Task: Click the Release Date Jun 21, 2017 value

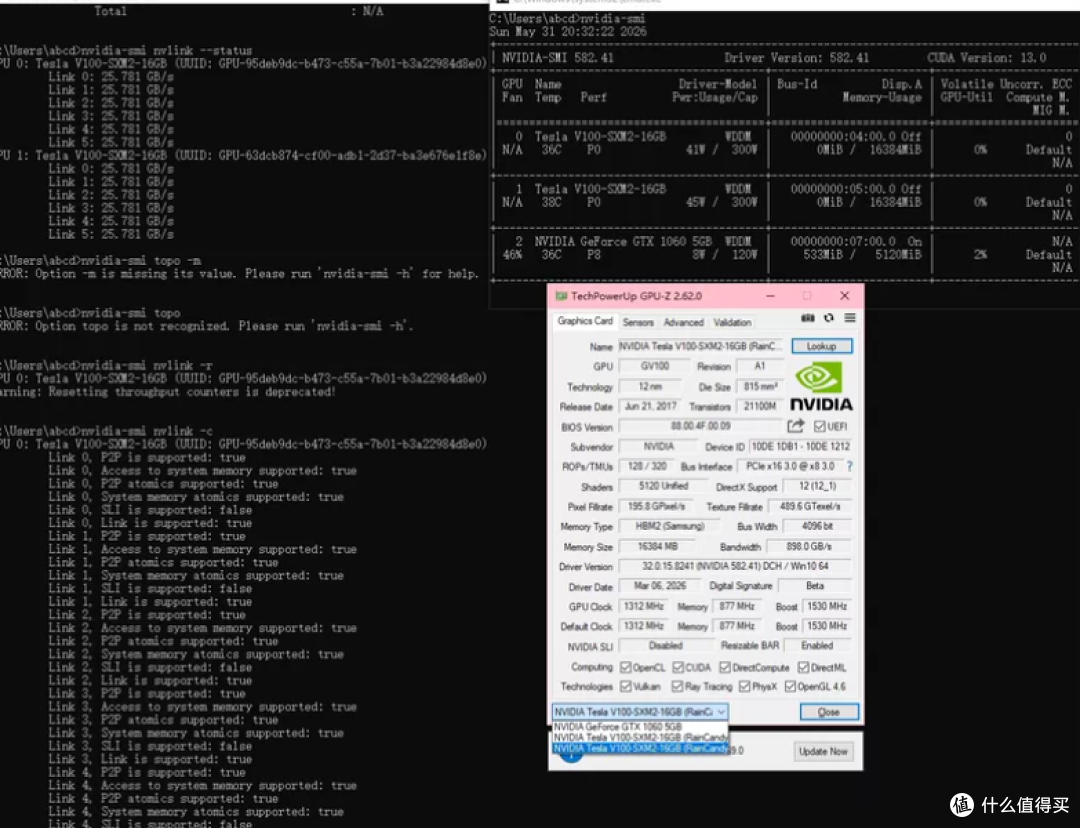Action: [x=650, y=406]
